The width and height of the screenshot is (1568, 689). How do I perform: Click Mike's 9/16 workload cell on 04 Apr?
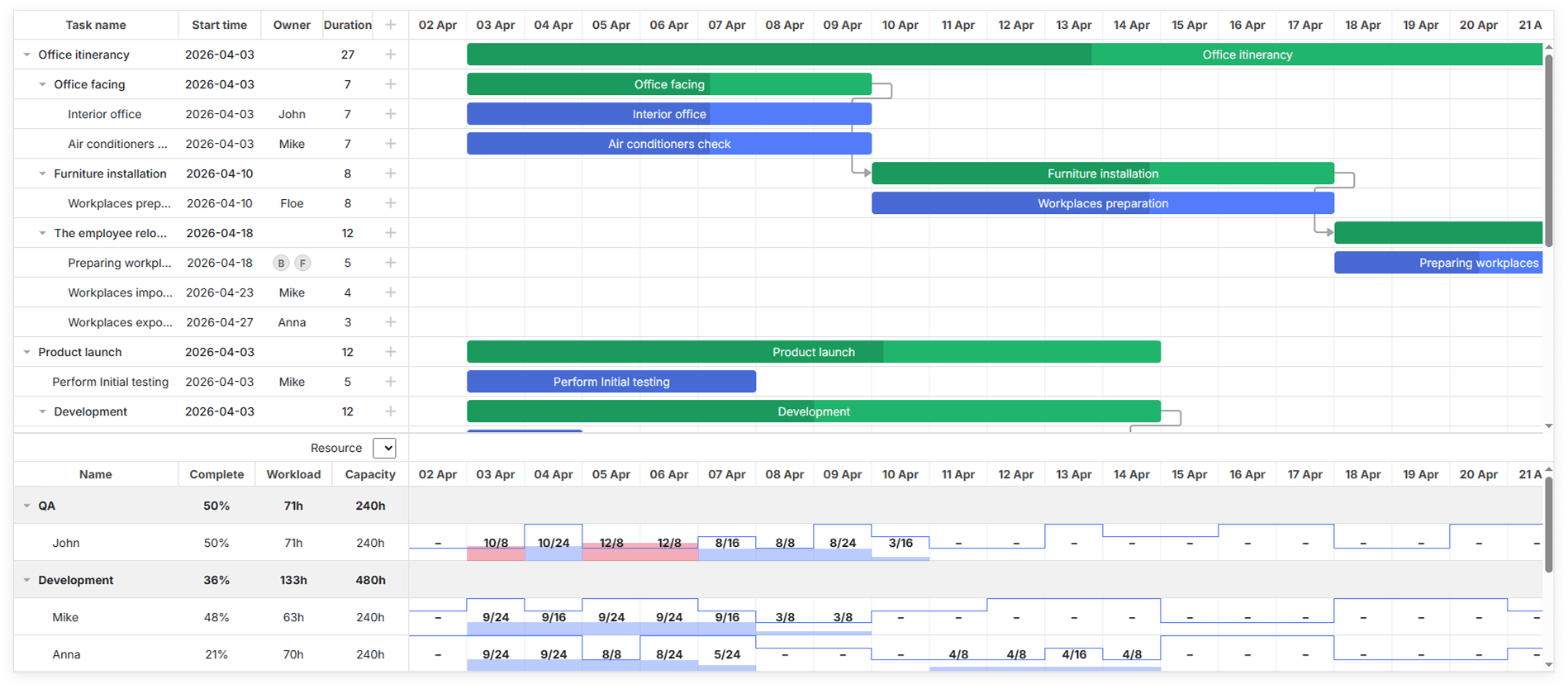tap(554, 617)
